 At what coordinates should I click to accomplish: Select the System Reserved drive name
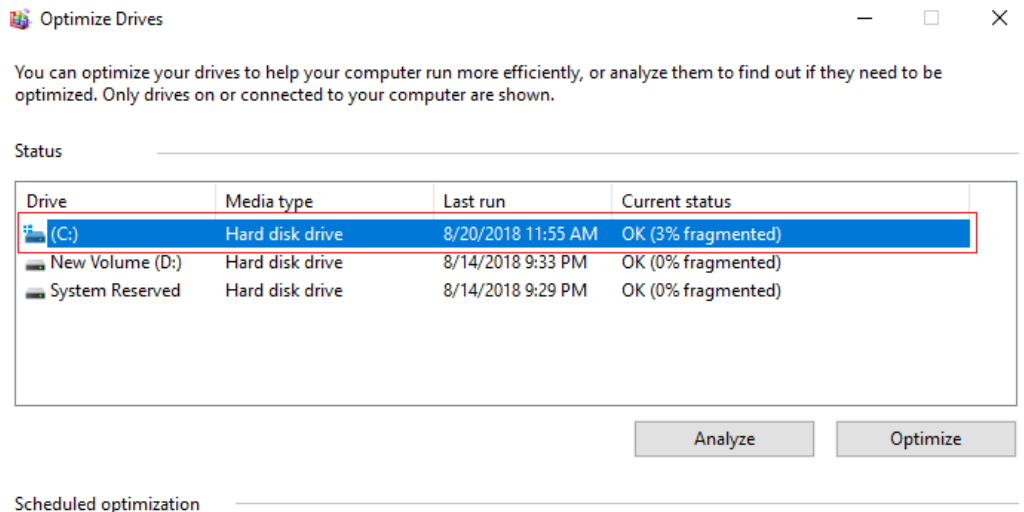(115, 291)
